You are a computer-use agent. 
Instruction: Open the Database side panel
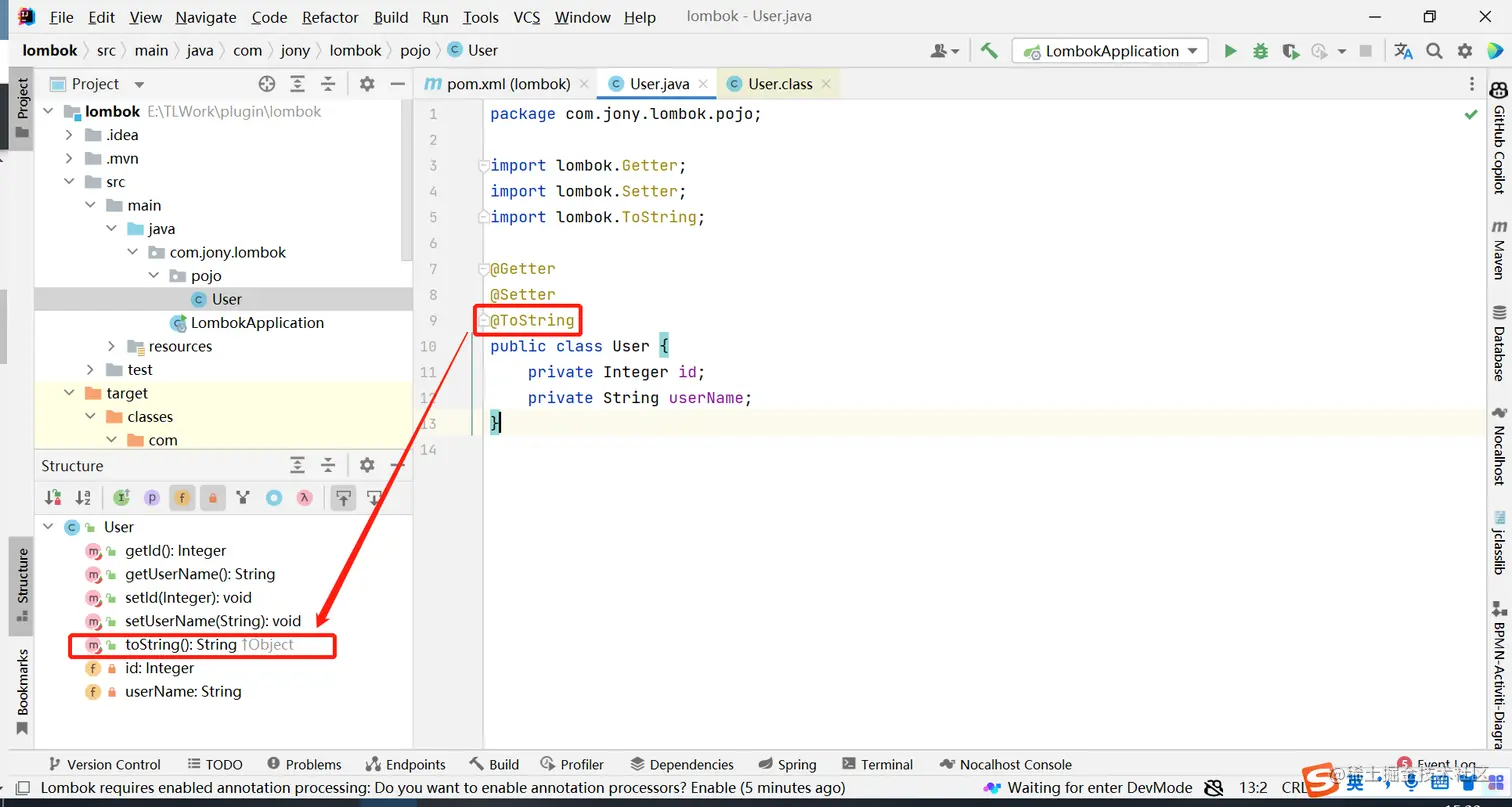1498,342
